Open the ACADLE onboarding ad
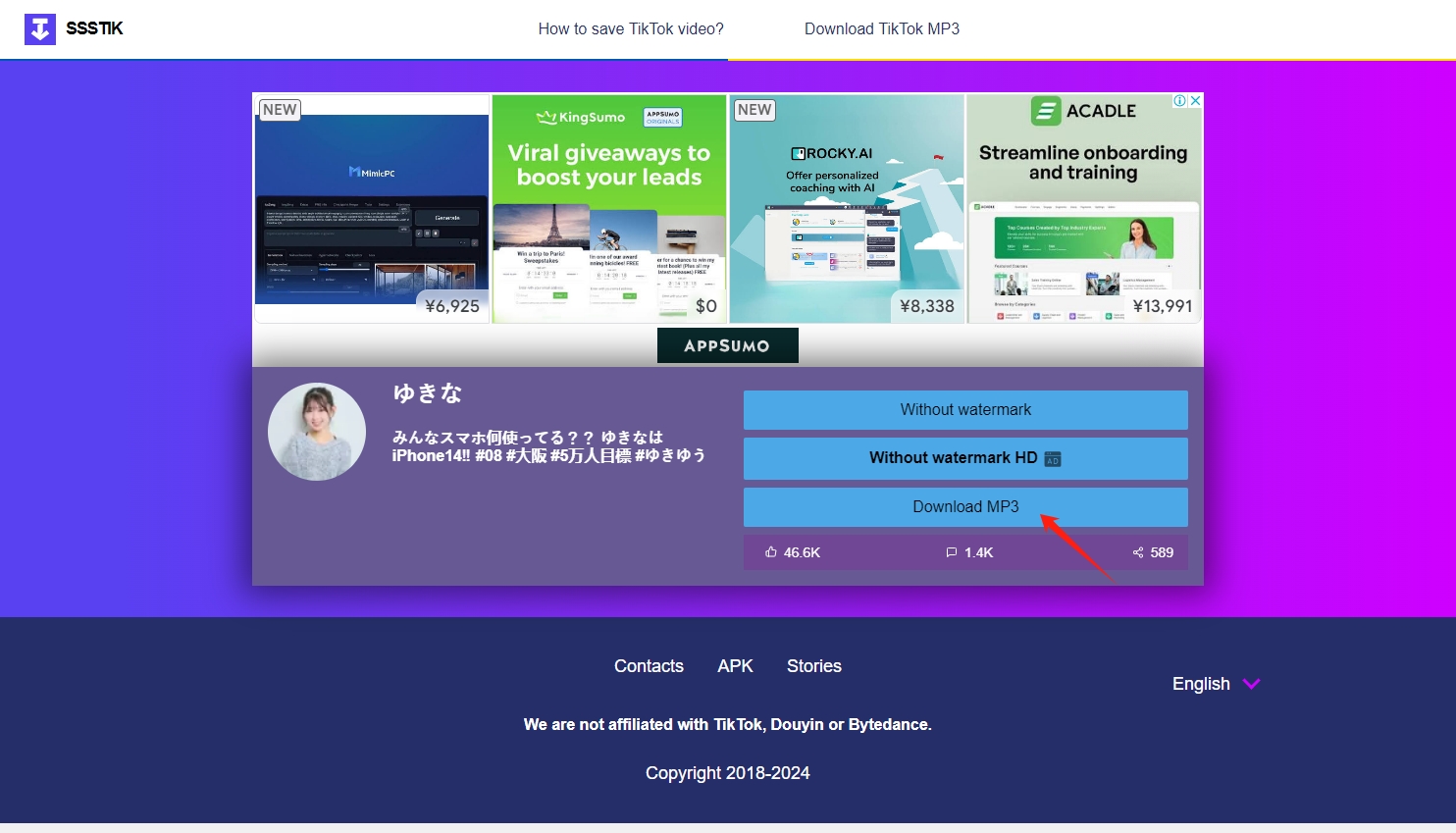The height and width of the screenshot is (833, 1456). (x=1083, y=209)
